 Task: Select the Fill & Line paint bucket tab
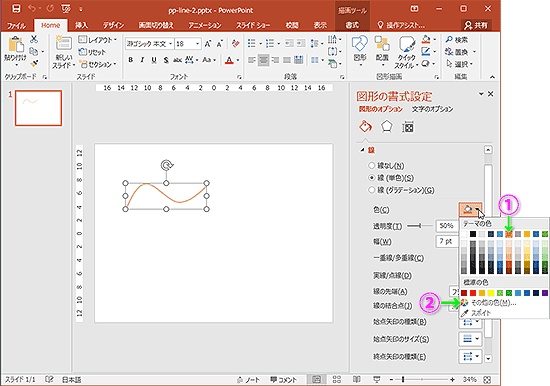[365, 127]
